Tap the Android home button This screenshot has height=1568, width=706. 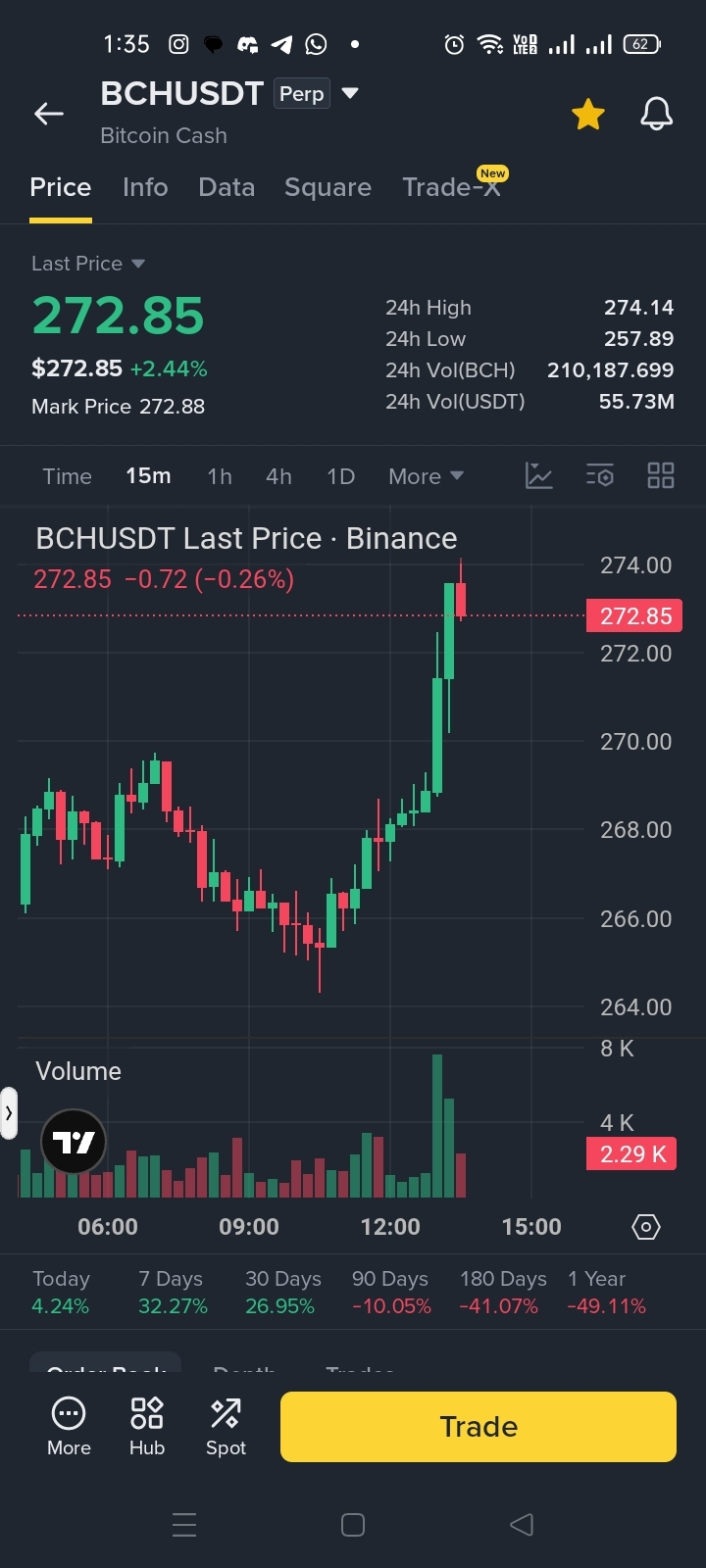pyautogui.click(x=353, y=1525)
